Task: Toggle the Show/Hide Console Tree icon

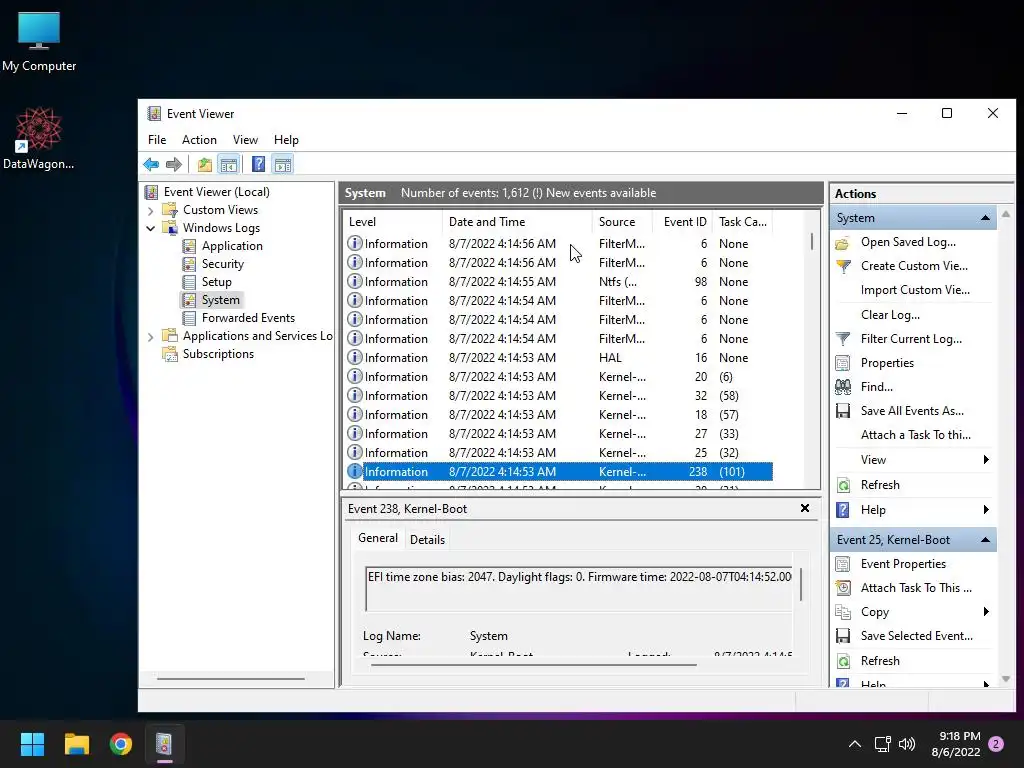Action: pyautogui.click(x=229, y=165)
